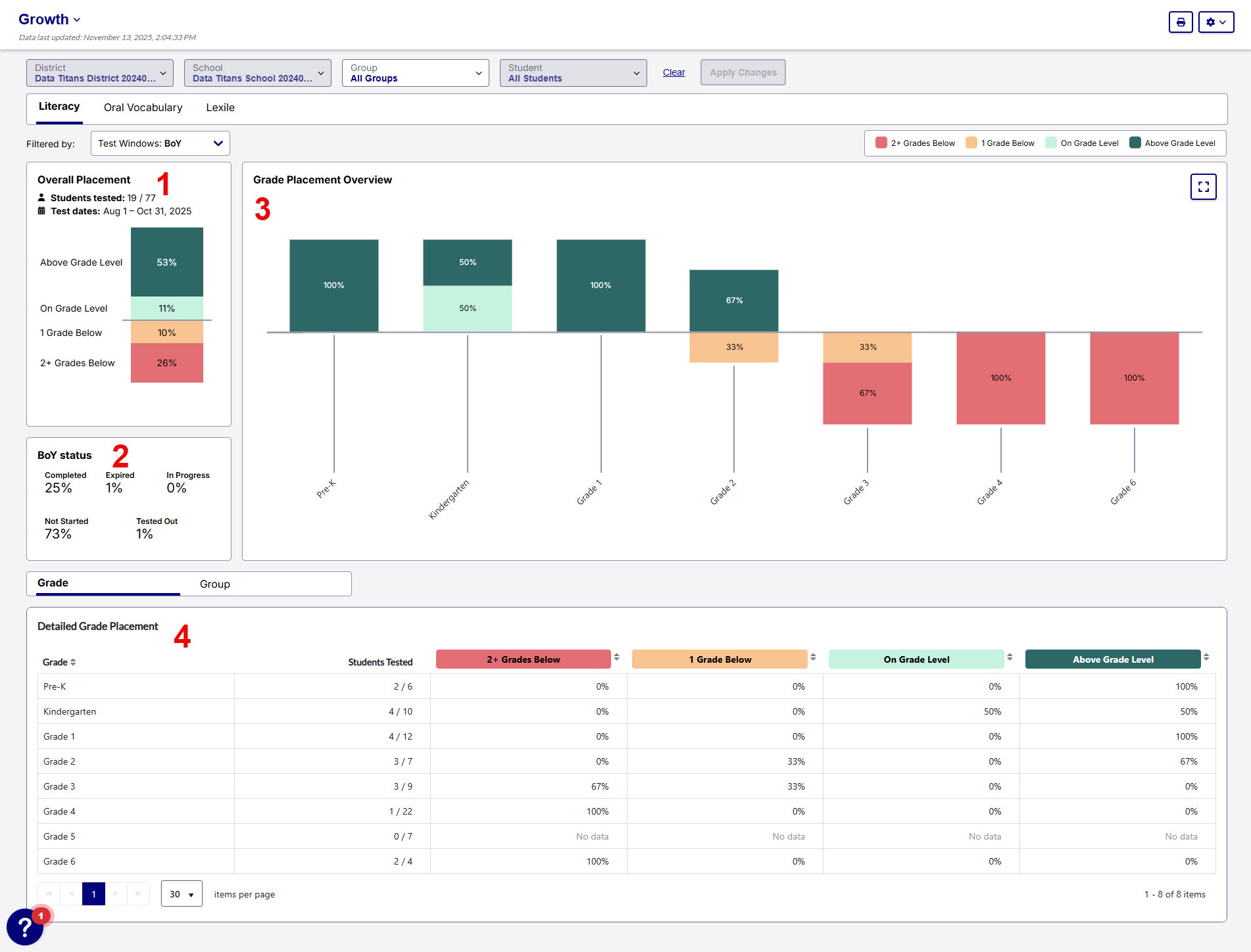Click the print icon button
The image size is (1251, 952).
tap(1181, 22)
